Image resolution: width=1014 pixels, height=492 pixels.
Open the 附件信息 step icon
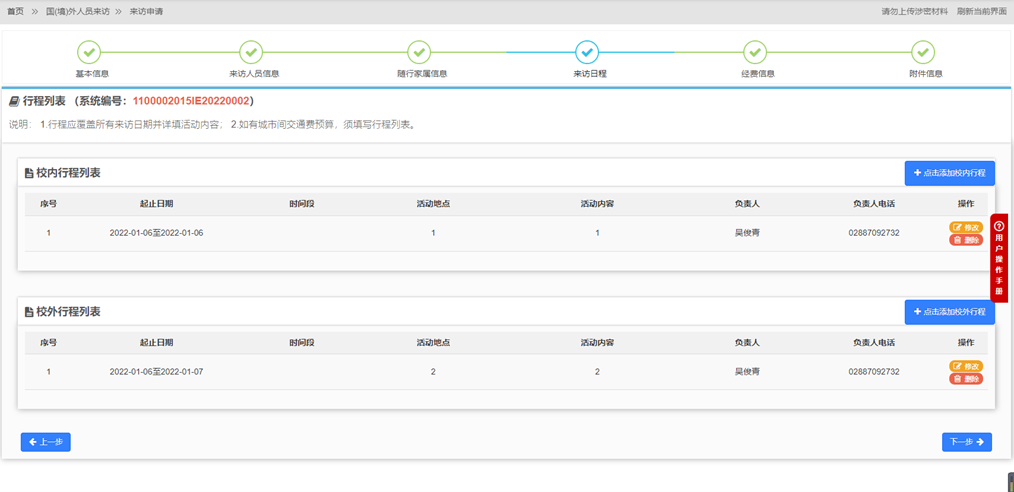point(923,52)
